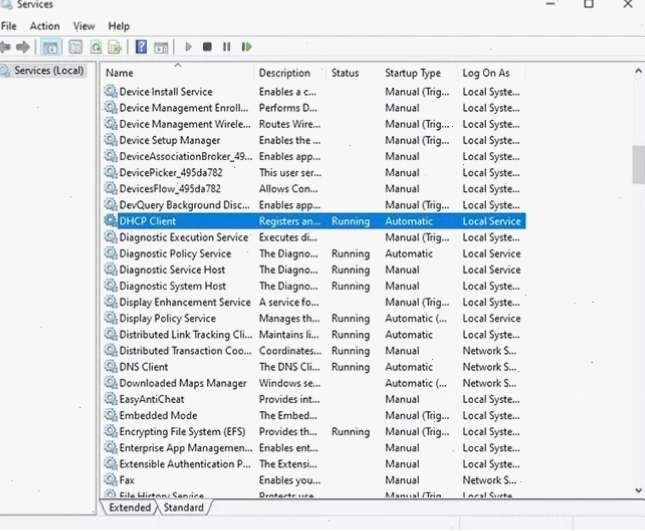
Task: Open the File menu
Action: 9,26
